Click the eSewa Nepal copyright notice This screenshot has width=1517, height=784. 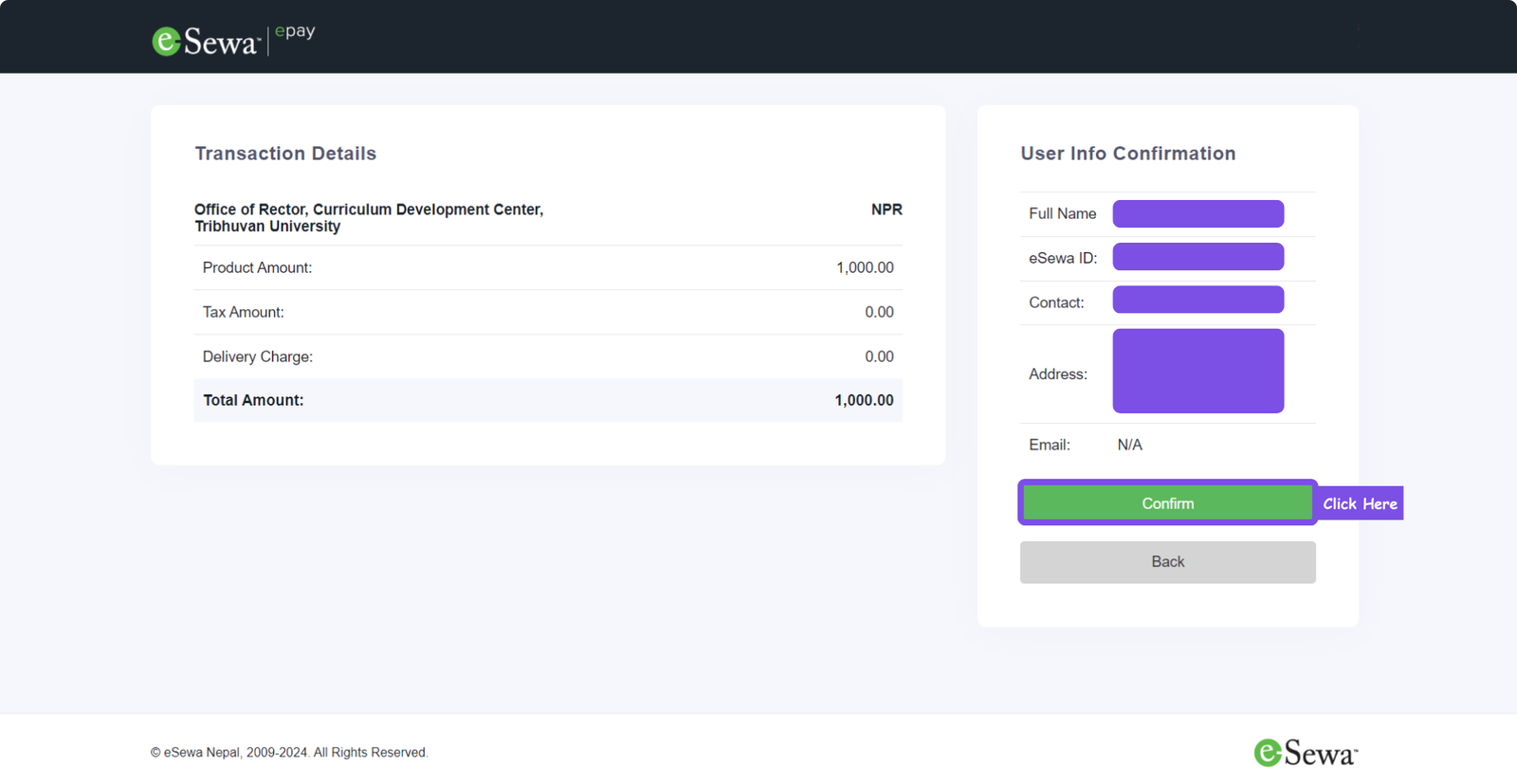click(289, 753)
